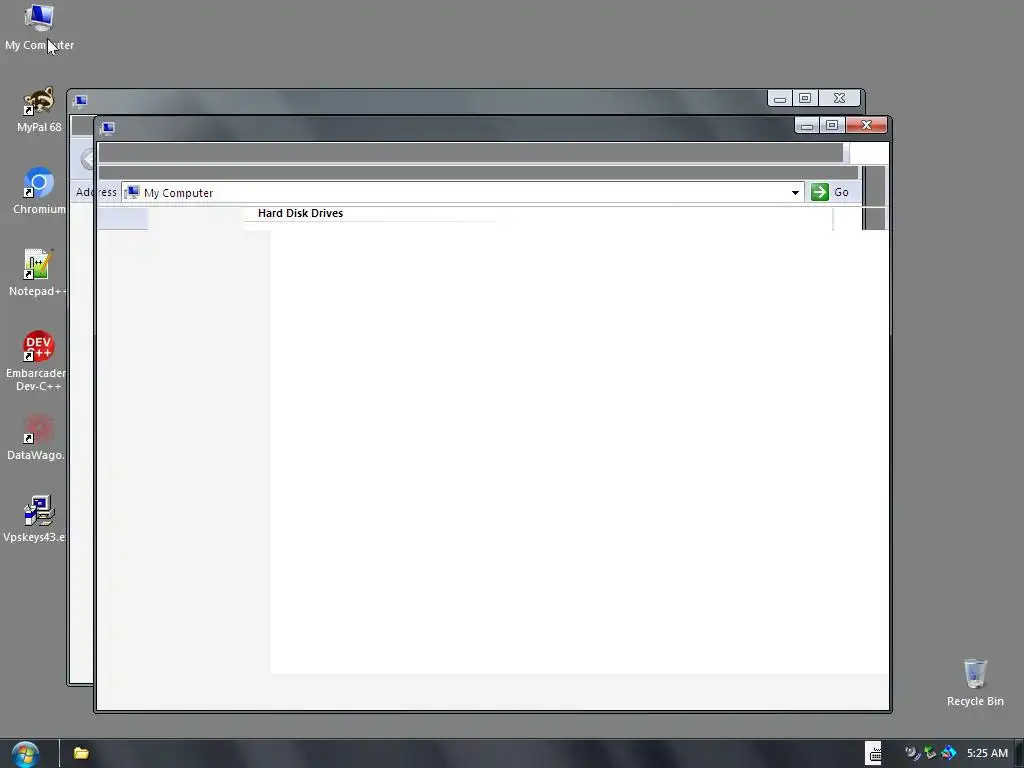Close the front window with red X
1024x768 pixels.
pos(867,125)
